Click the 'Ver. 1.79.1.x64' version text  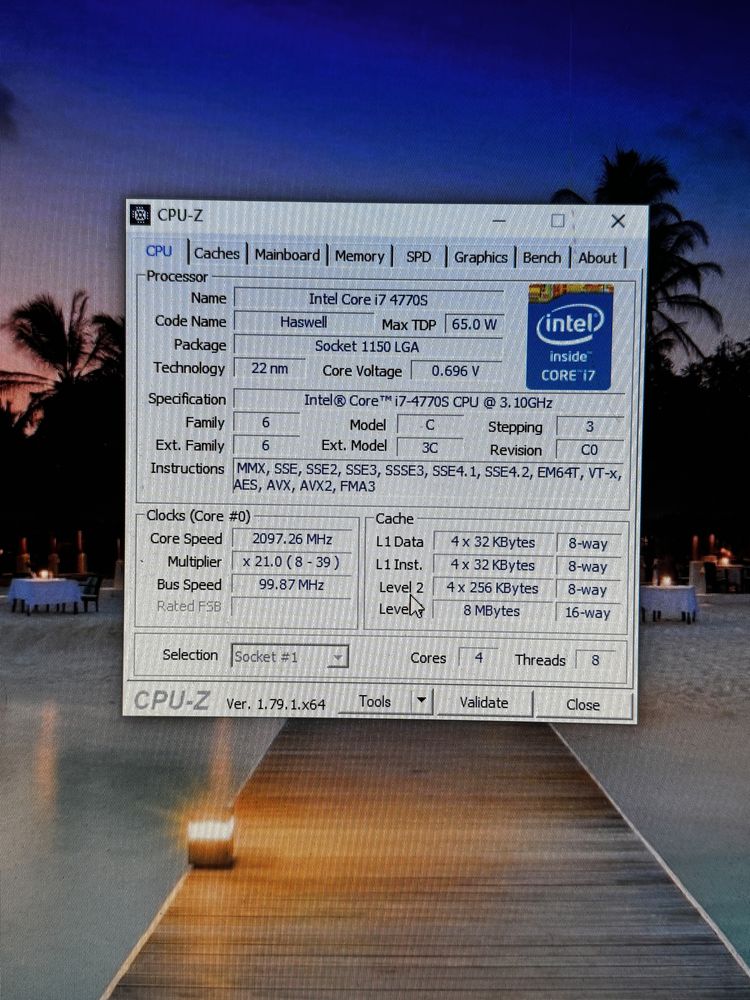(276, 704)
